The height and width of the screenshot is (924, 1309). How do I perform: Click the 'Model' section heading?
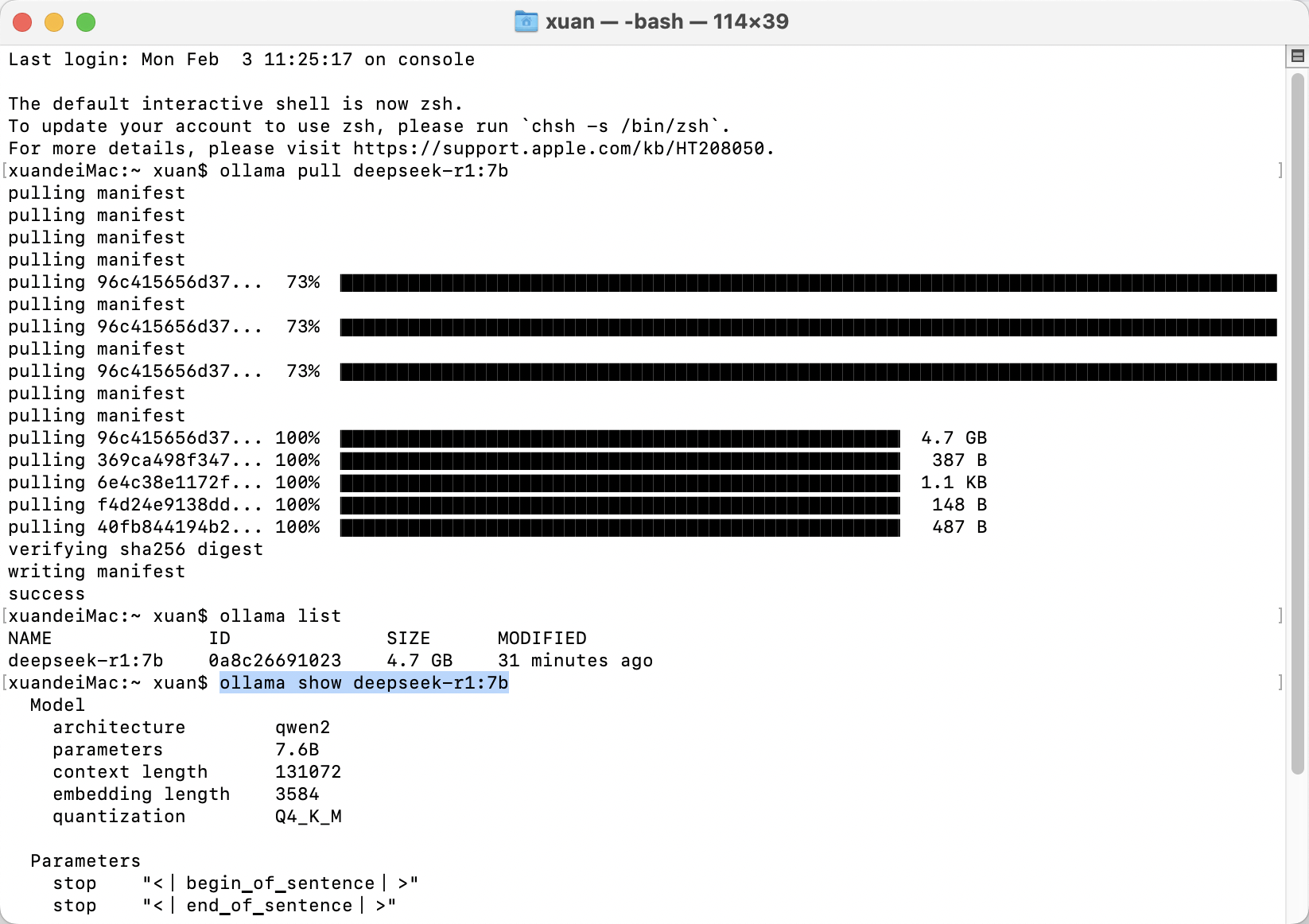pos(57,705)
